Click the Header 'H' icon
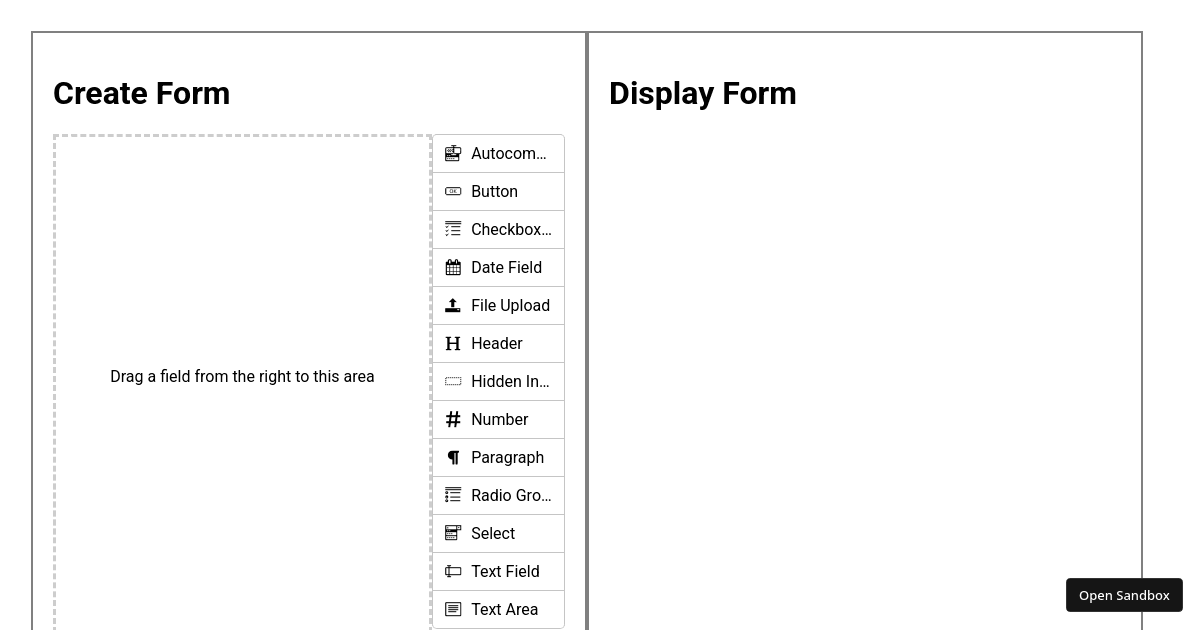Screen dimensions: 1200x630 coord(453,343)
